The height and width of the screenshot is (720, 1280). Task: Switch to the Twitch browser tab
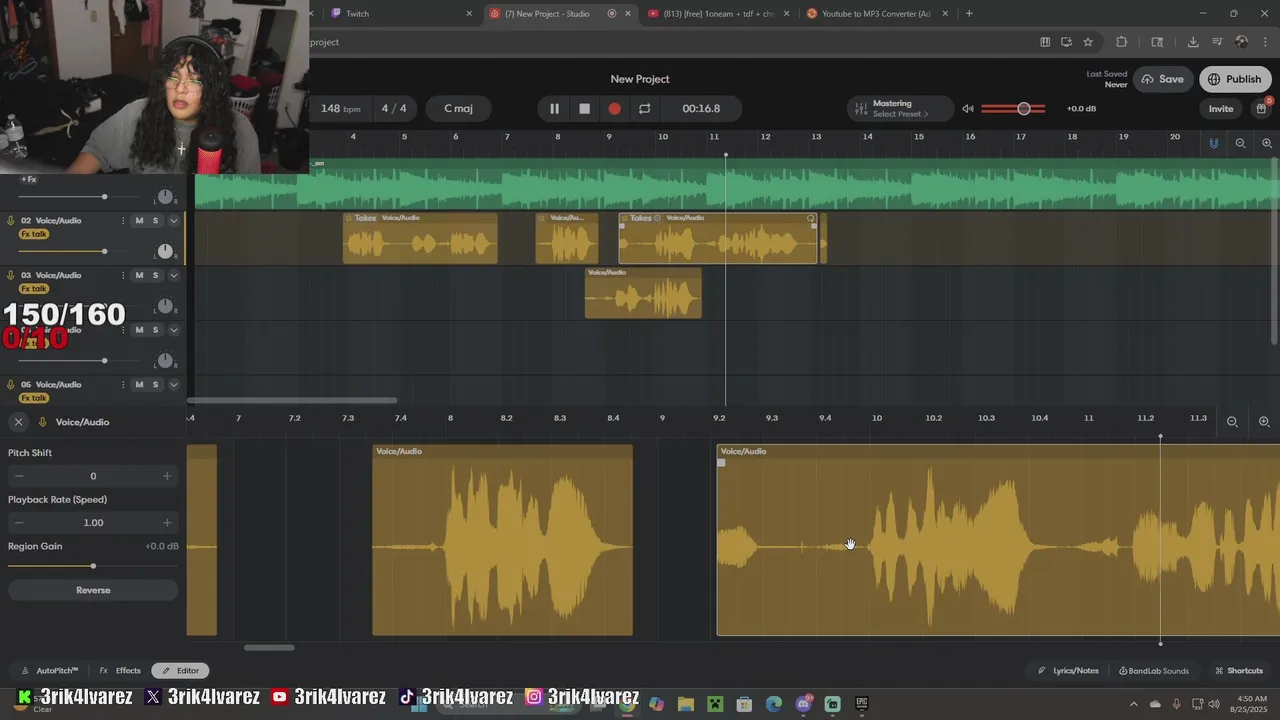400,14
